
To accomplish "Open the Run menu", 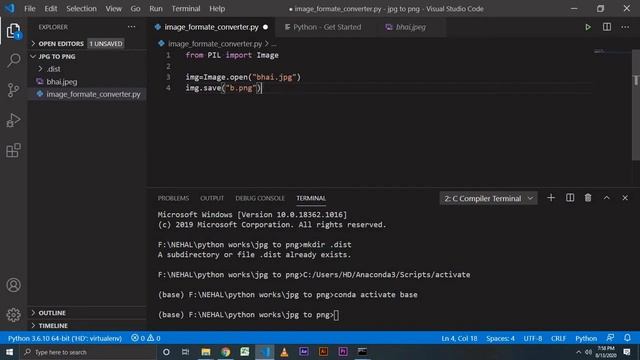I will [156, 9].
